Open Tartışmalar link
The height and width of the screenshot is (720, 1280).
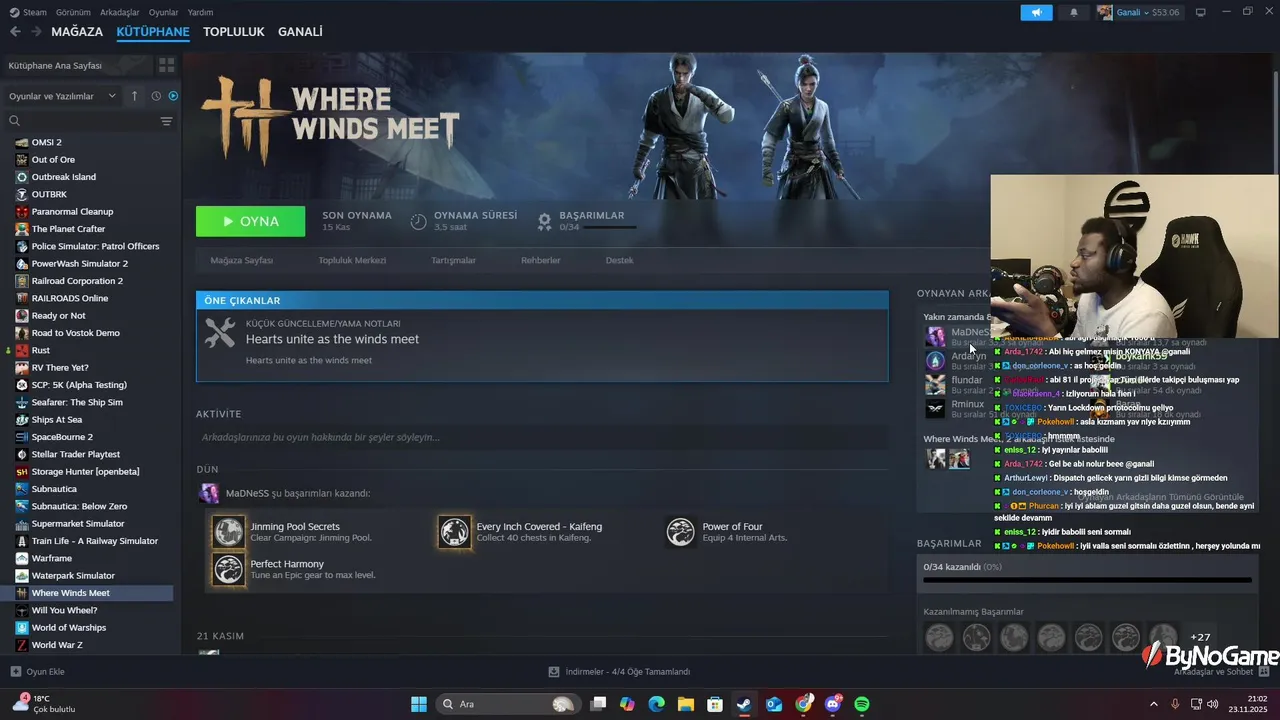point(453,260)
